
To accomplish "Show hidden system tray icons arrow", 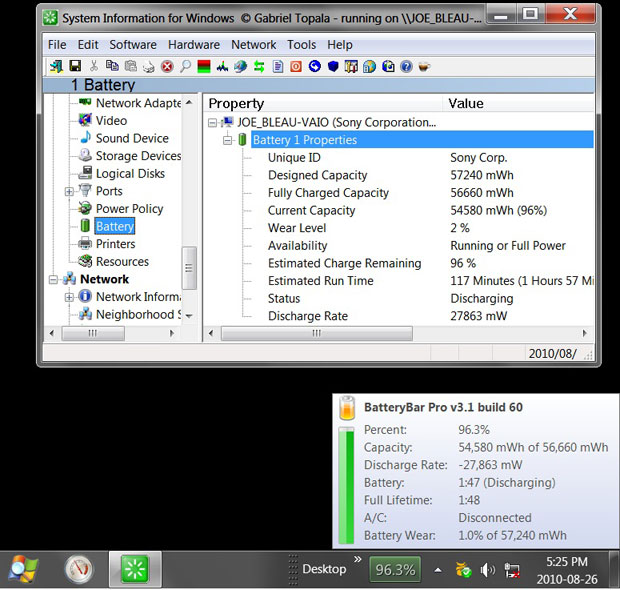I will pyautogui.click(x=438, y=570).
